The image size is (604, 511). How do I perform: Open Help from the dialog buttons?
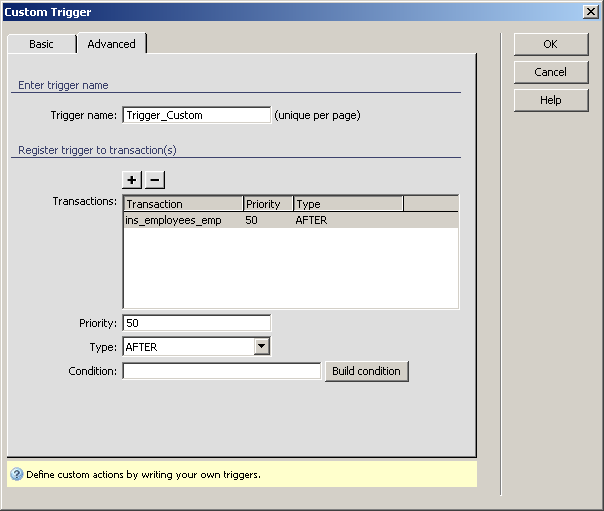[x=550, y=100]
